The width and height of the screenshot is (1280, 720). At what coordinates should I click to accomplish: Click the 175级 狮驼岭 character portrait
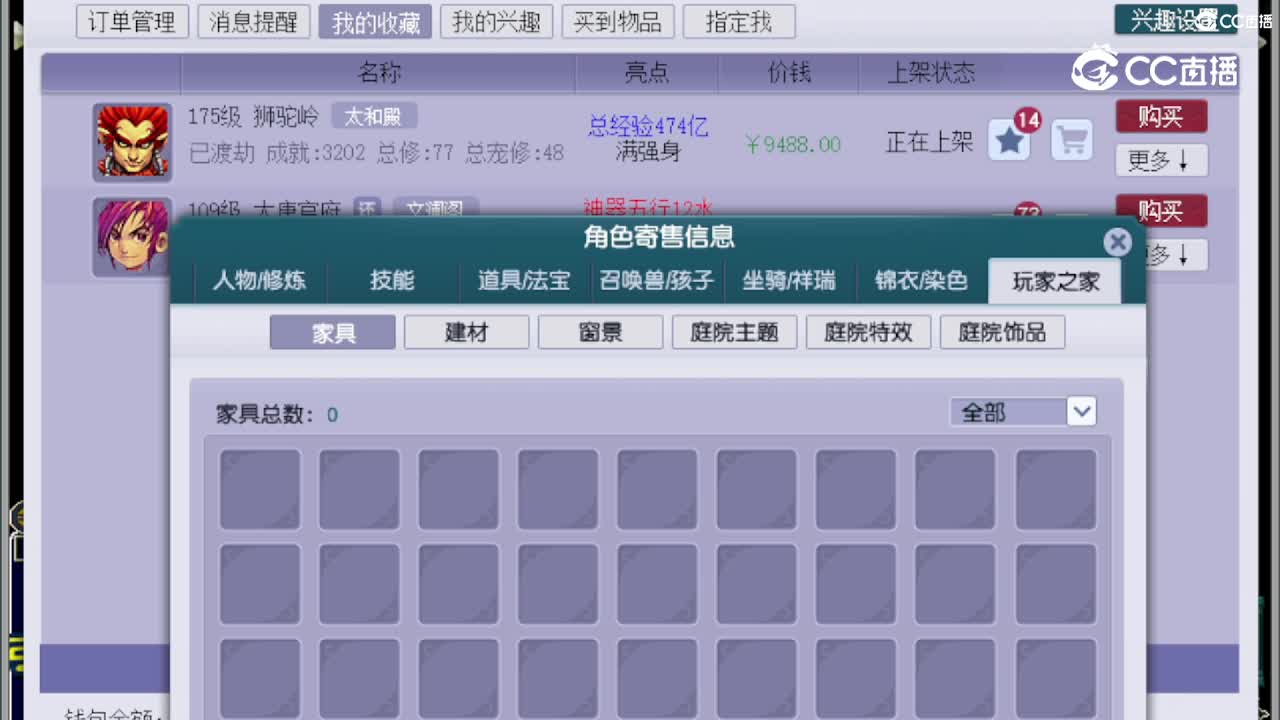(x=132, y=141)
